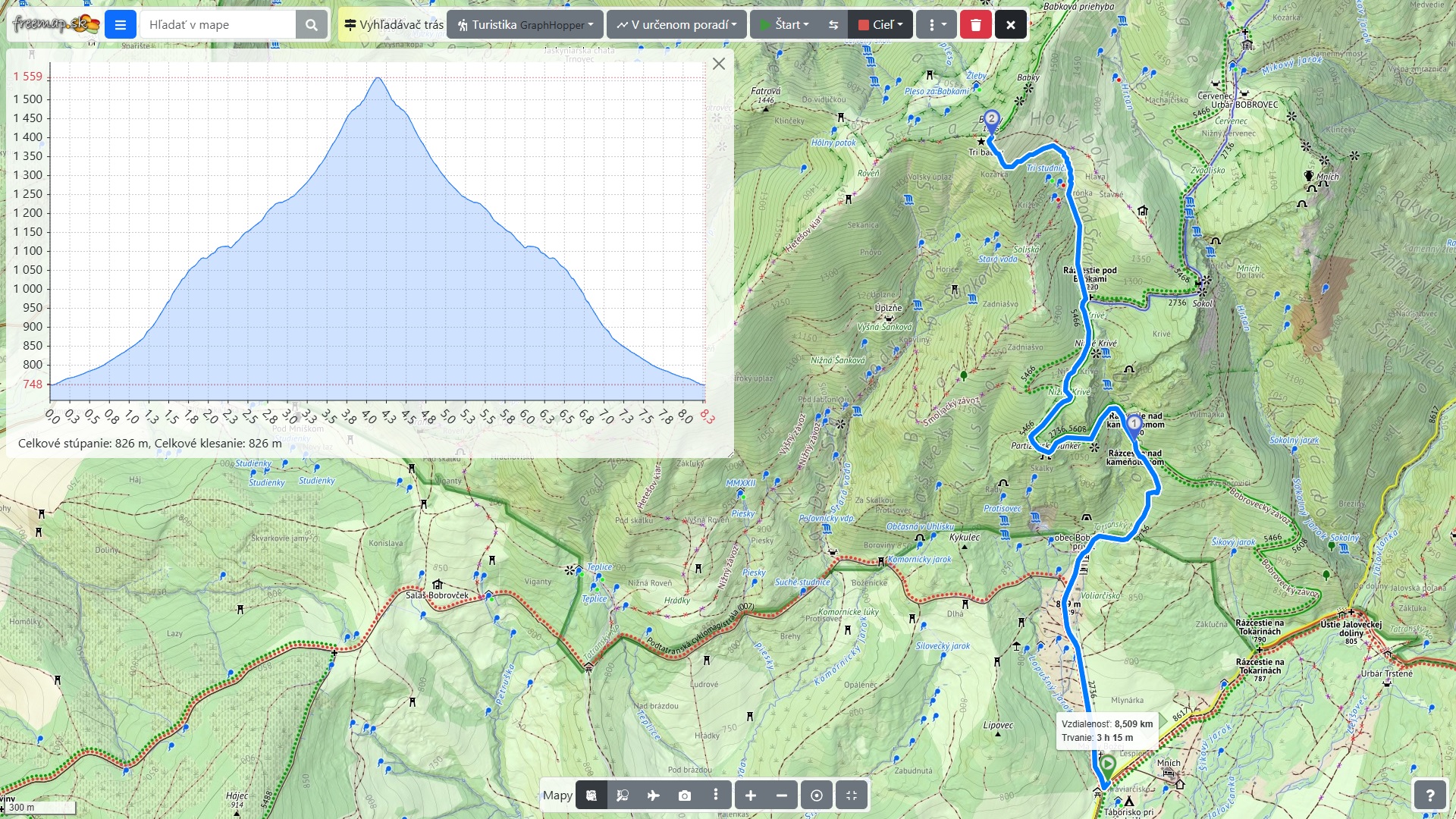Zoom in with the plus button
This screenshot has height=819, width=1456.
pos(750,795)
